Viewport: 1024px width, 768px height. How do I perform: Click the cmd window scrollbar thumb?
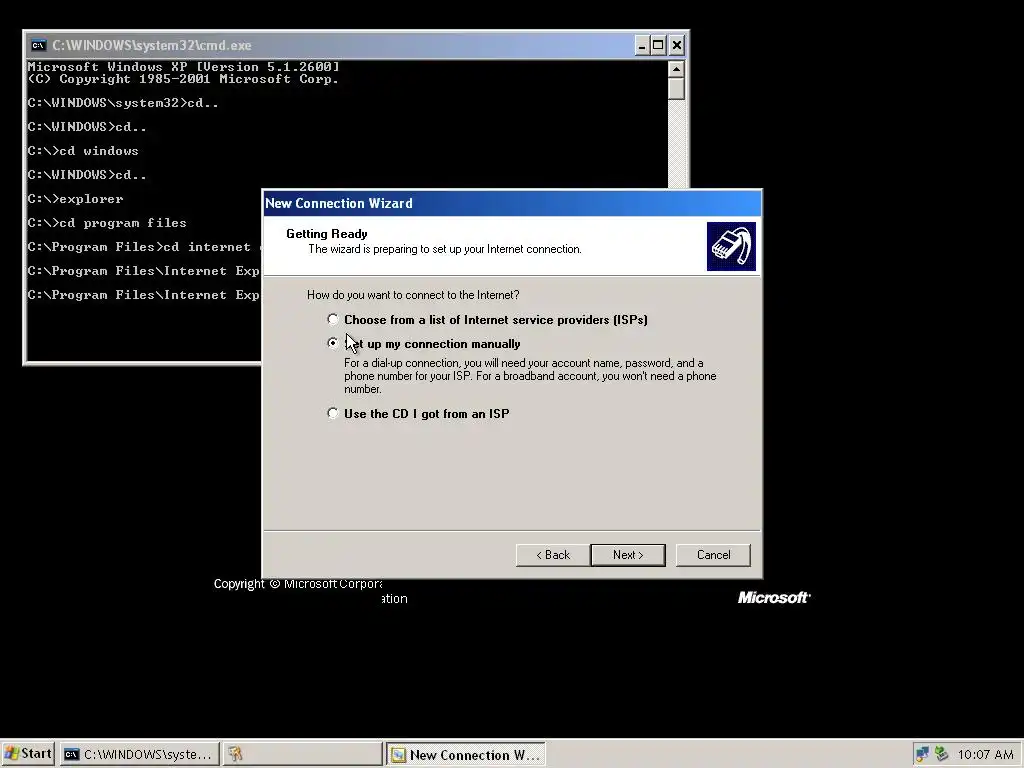tap(677, 89)
